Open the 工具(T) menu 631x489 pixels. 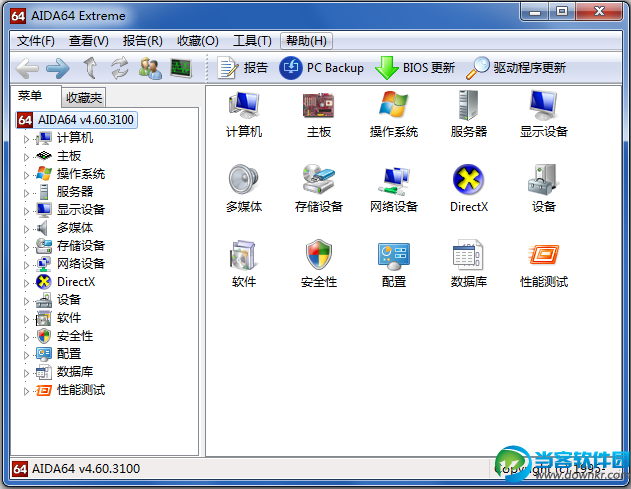252,41
